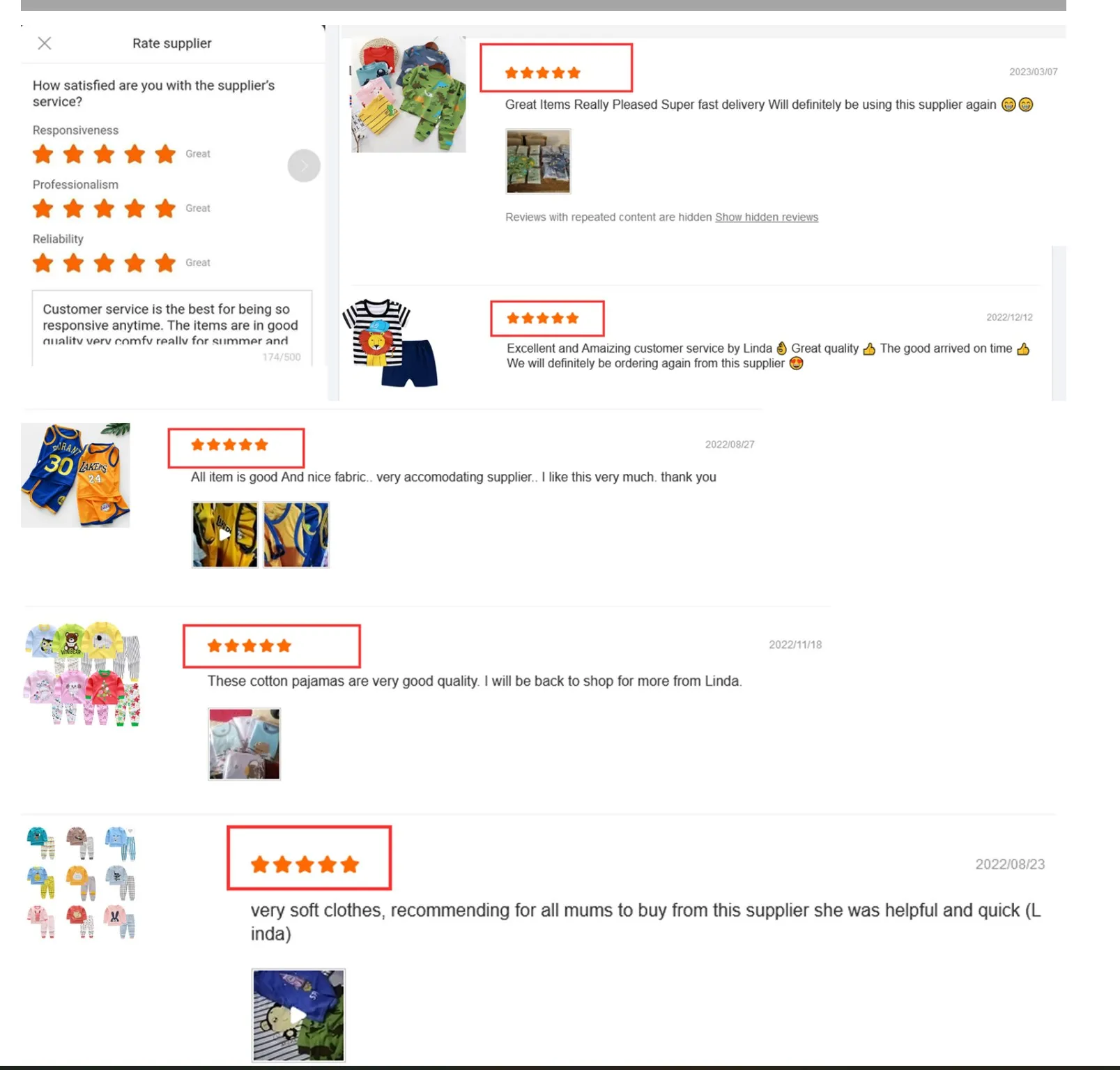Set Responsiveness rating to five stars

(165, 154)
